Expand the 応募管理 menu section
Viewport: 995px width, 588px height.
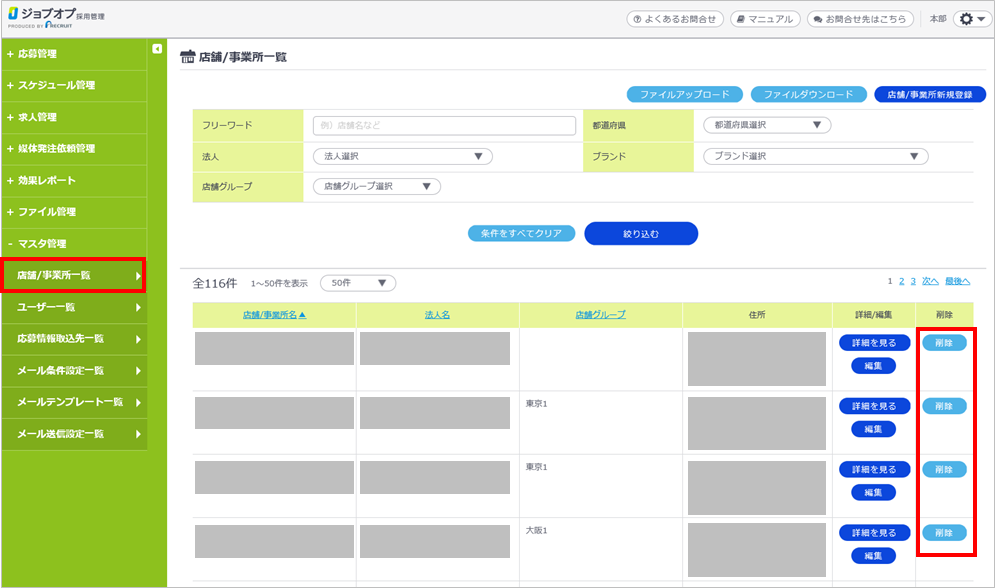click(x=37, y=54)
